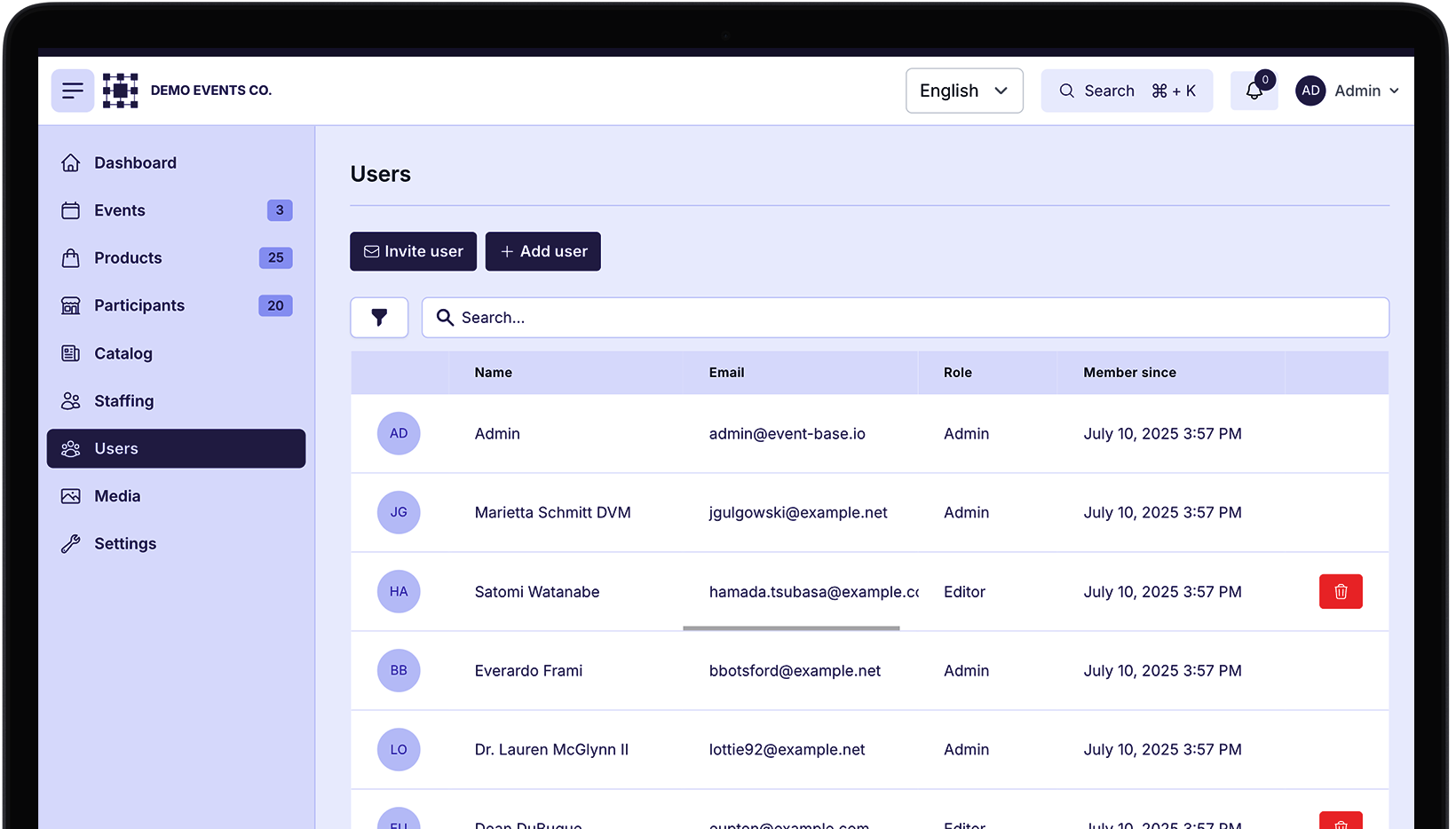Open Settings from sidebar
Viewport: 1456px width, 829px height.
point(176,544)
